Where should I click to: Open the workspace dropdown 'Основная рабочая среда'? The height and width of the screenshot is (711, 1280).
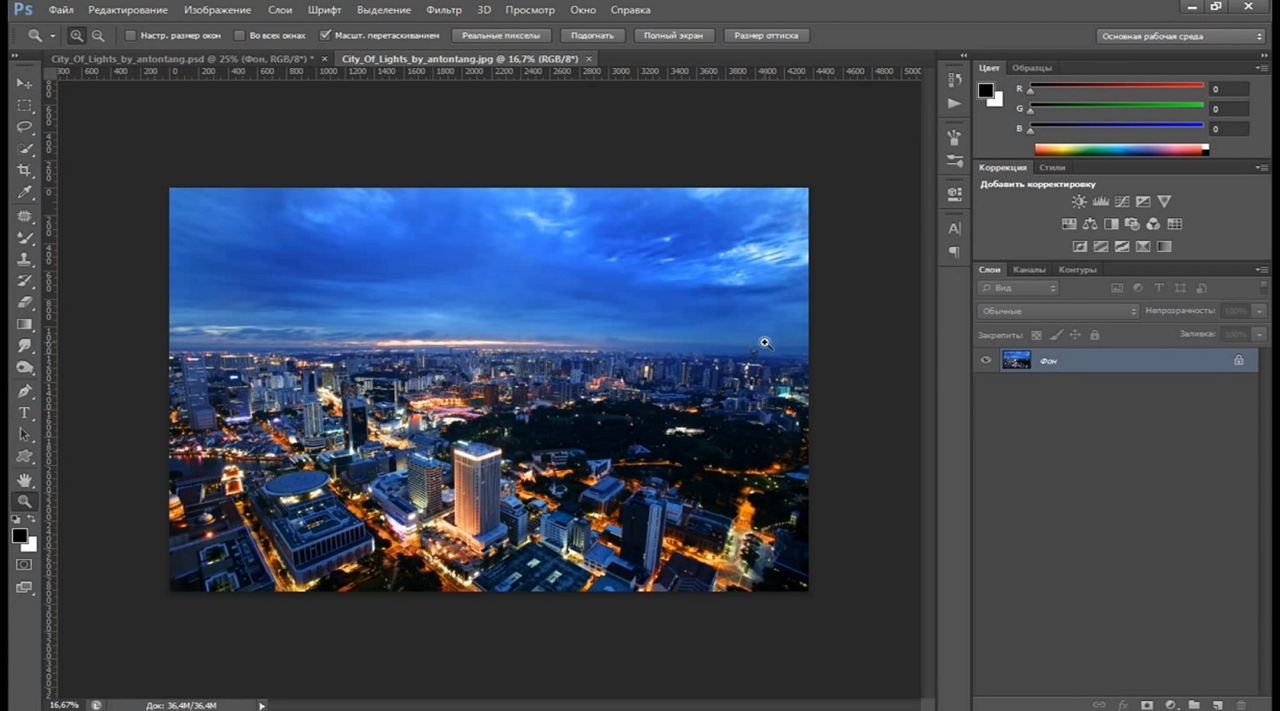(1181, 36)
